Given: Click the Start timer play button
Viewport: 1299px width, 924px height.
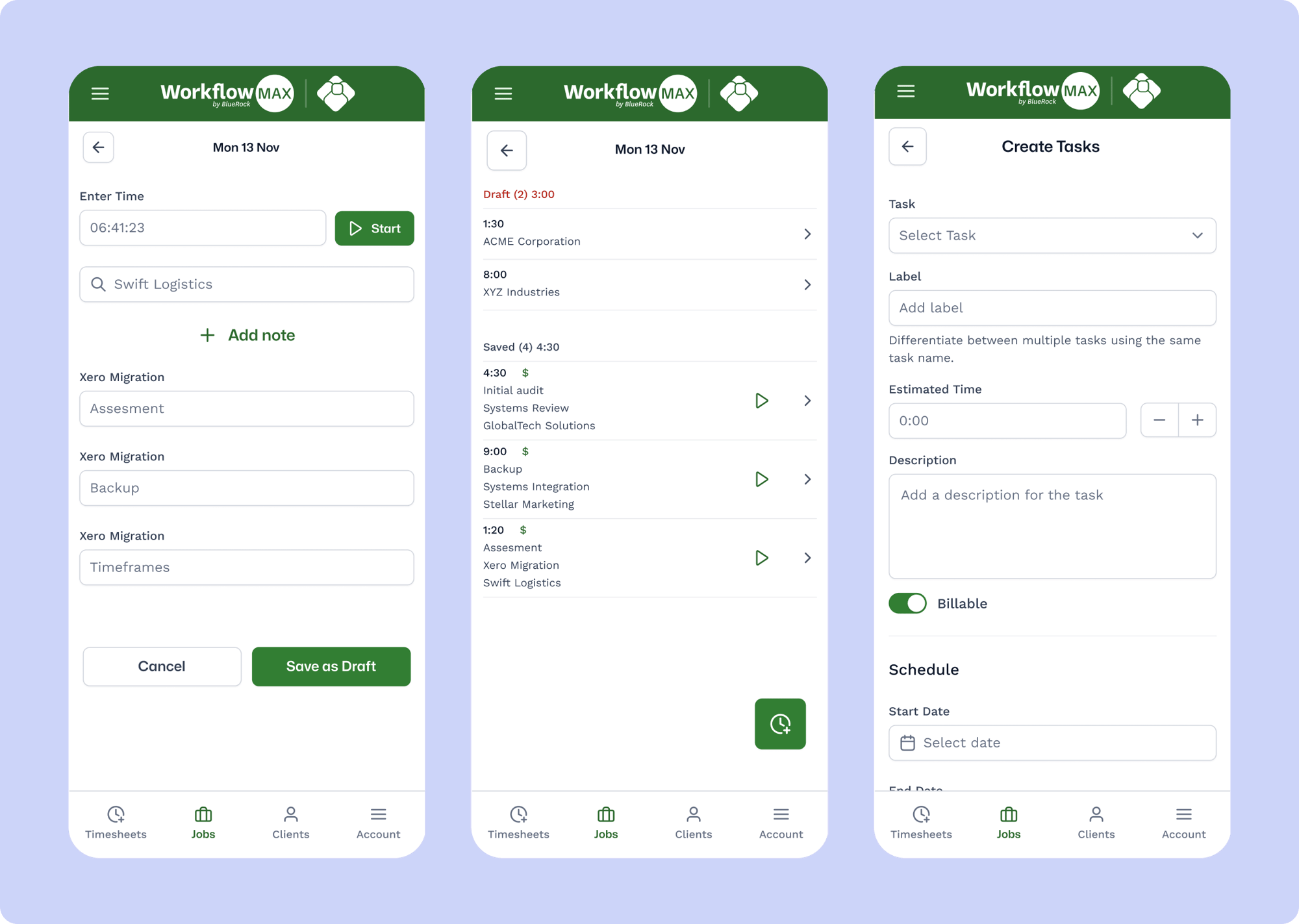Looking at the screenshot, I should click(373, 227).
